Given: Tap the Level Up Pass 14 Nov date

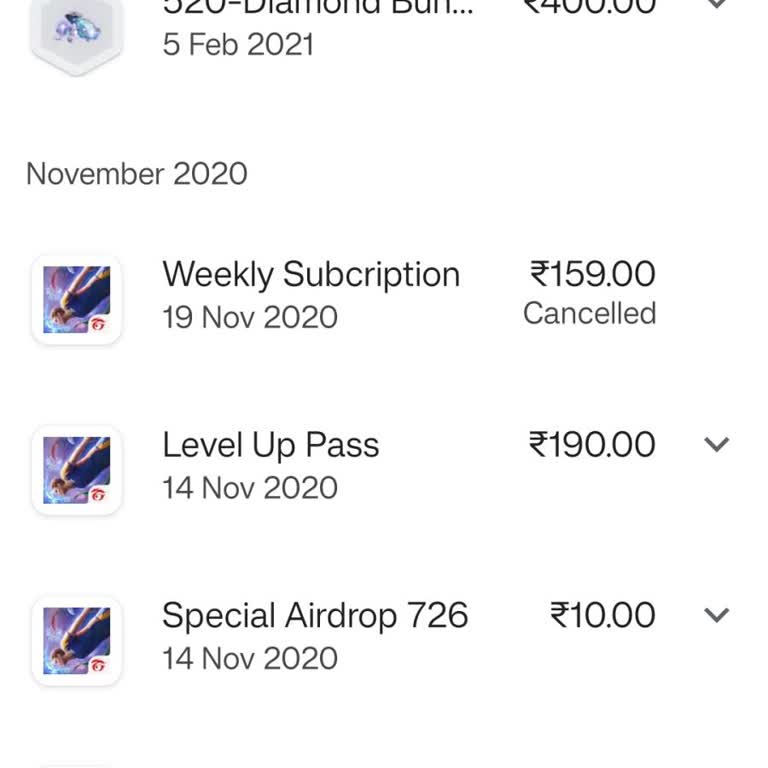Looking at the screenshot, I should tap(250, 488).
